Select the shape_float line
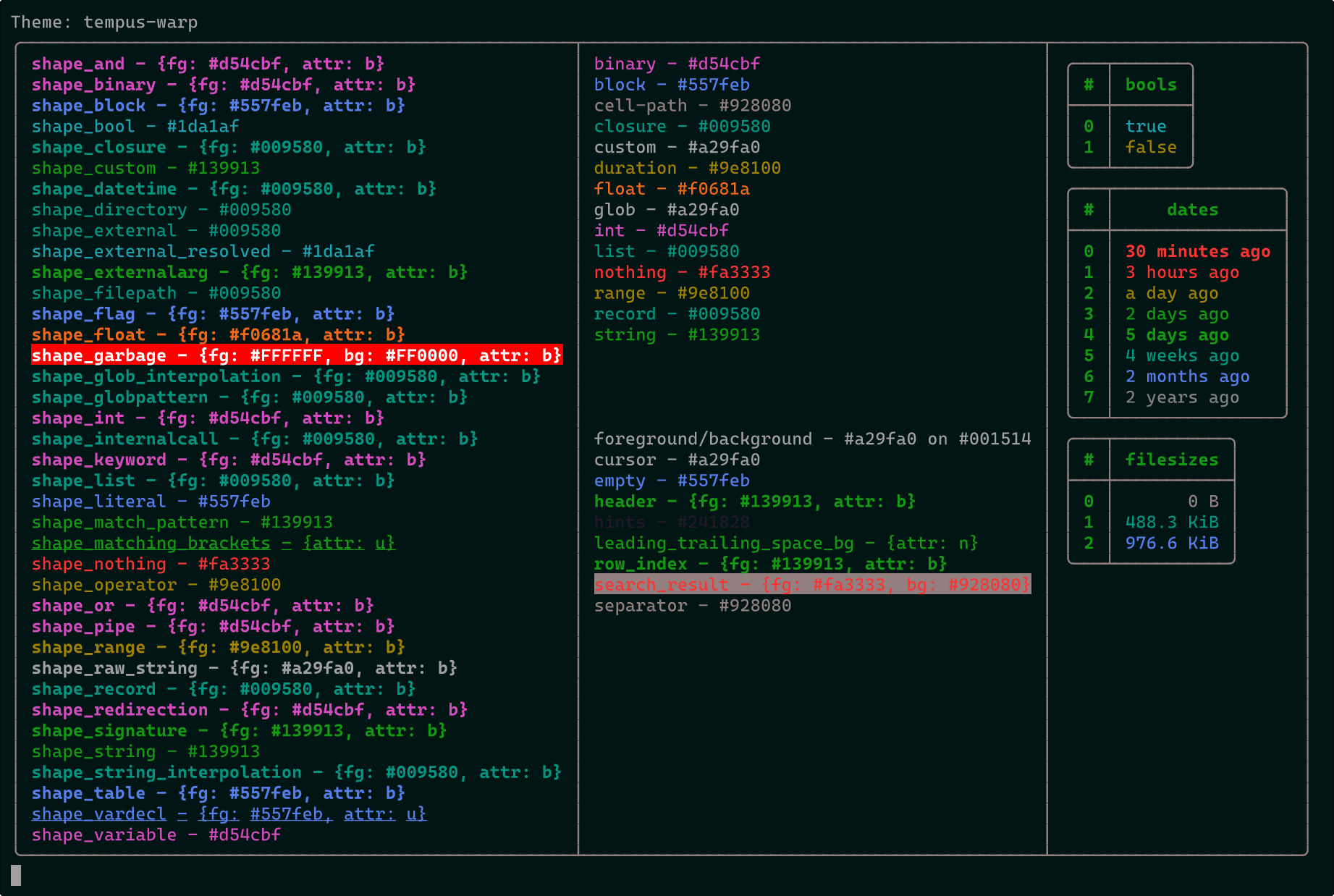The image size is (1334, 896). (218, 335)
